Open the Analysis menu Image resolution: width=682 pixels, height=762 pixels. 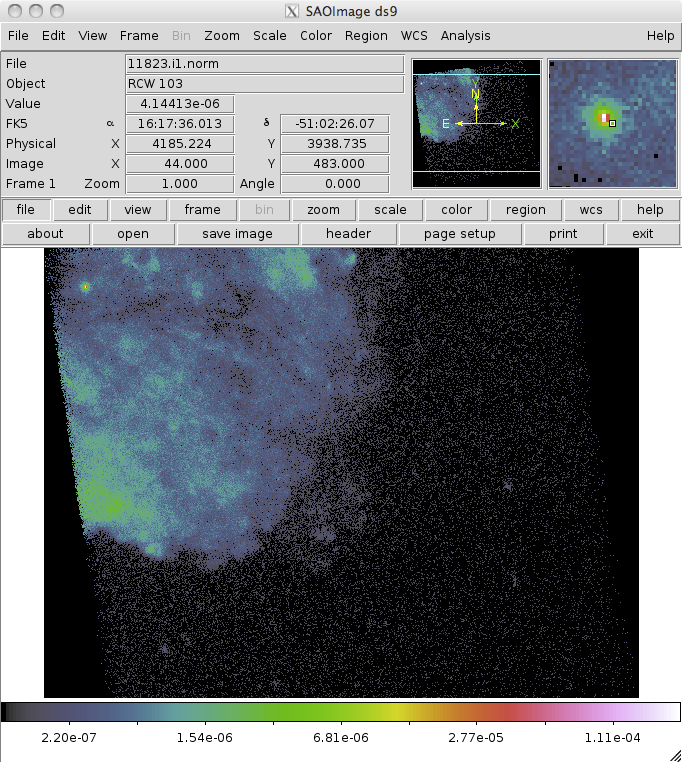tap(465, 35)
